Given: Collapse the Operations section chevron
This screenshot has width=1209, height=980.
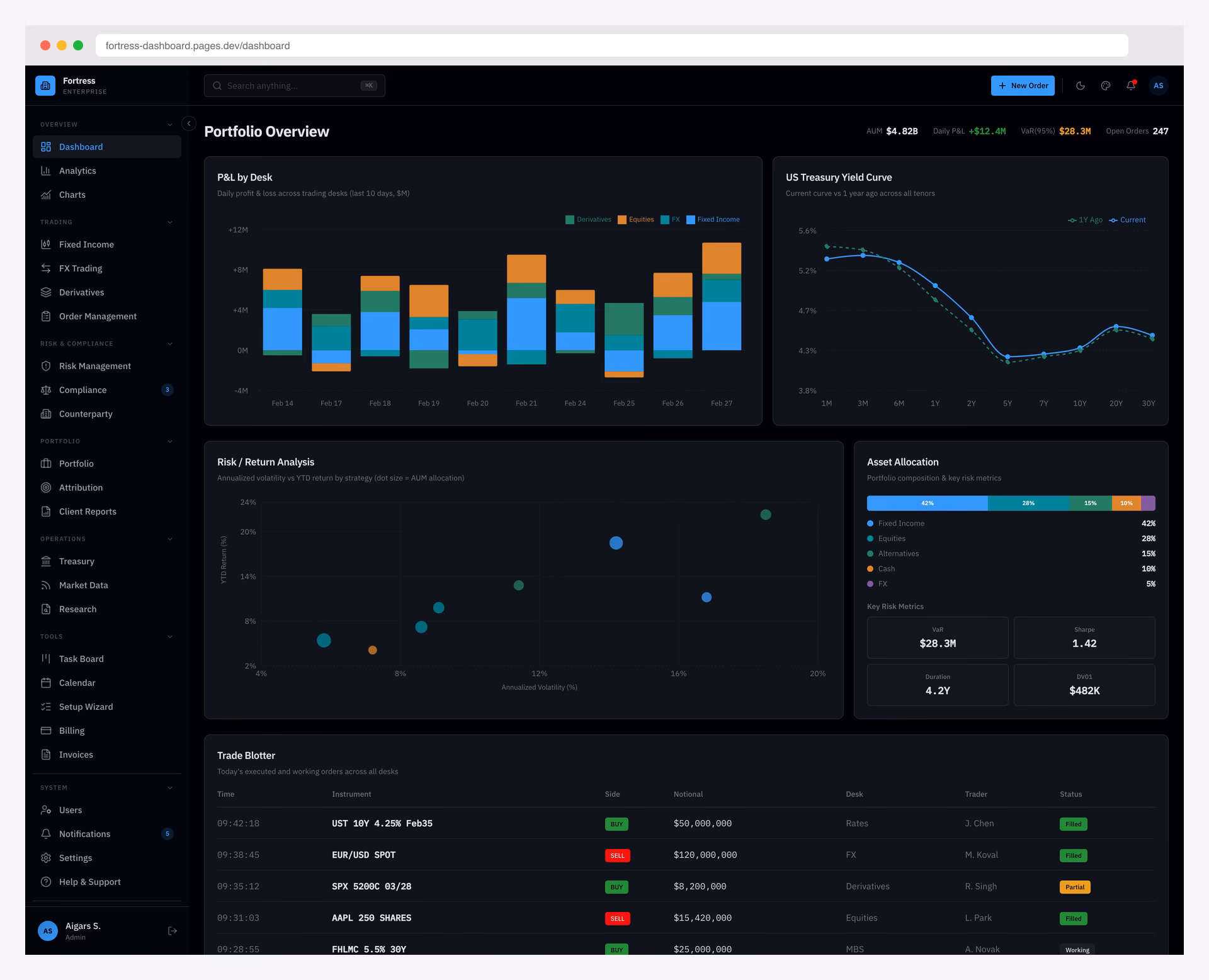Looking at the screenshot, I should coord(170,539).
